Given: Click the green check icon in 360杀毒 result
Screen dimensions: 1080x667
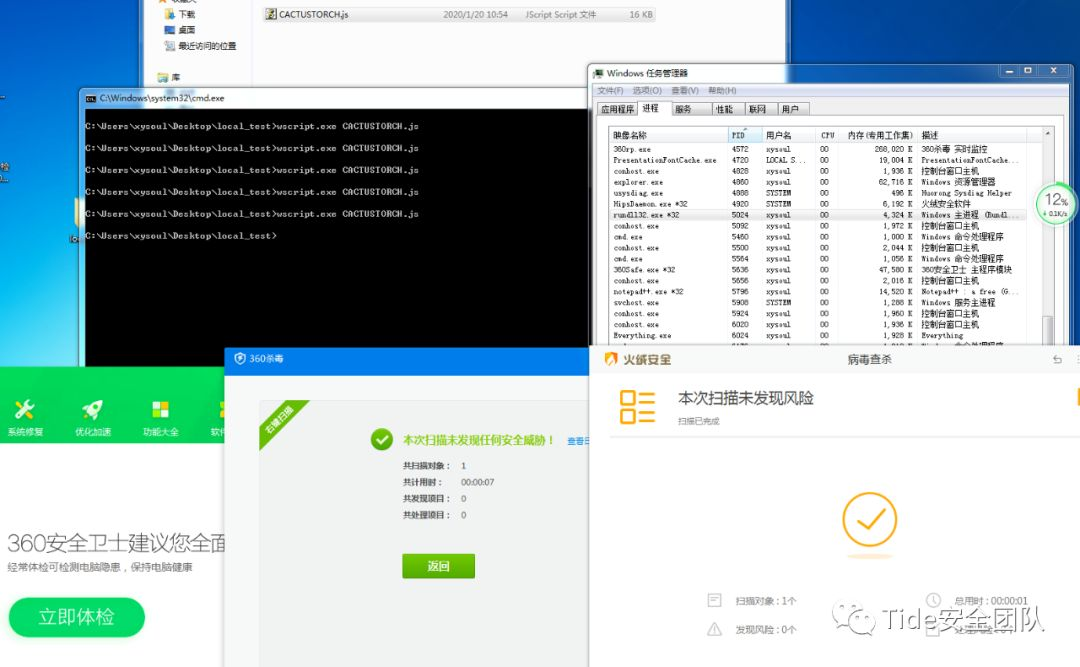Looking at the screenshot, I should click(x=382, y=439).
